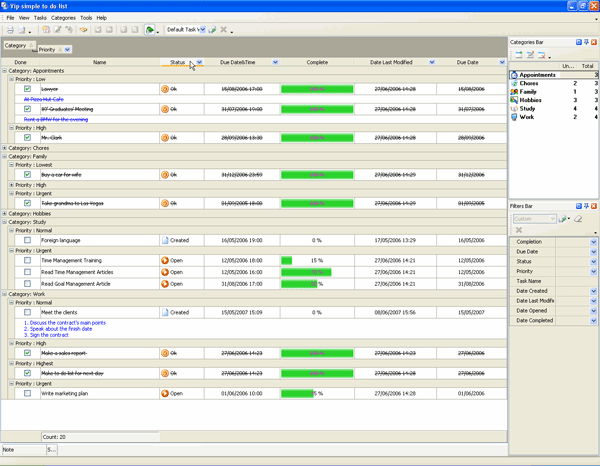The image size is (600, 466).
Task: Open the Tasks menu
Action: coord(40,18)
